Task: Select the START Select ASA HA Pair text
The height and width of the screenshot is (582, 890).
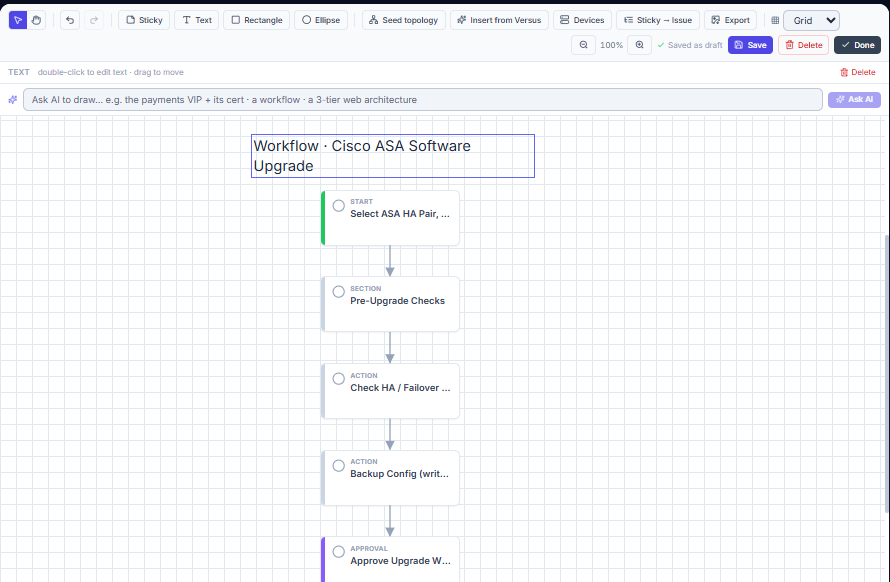Action: (x=400, y=213)
